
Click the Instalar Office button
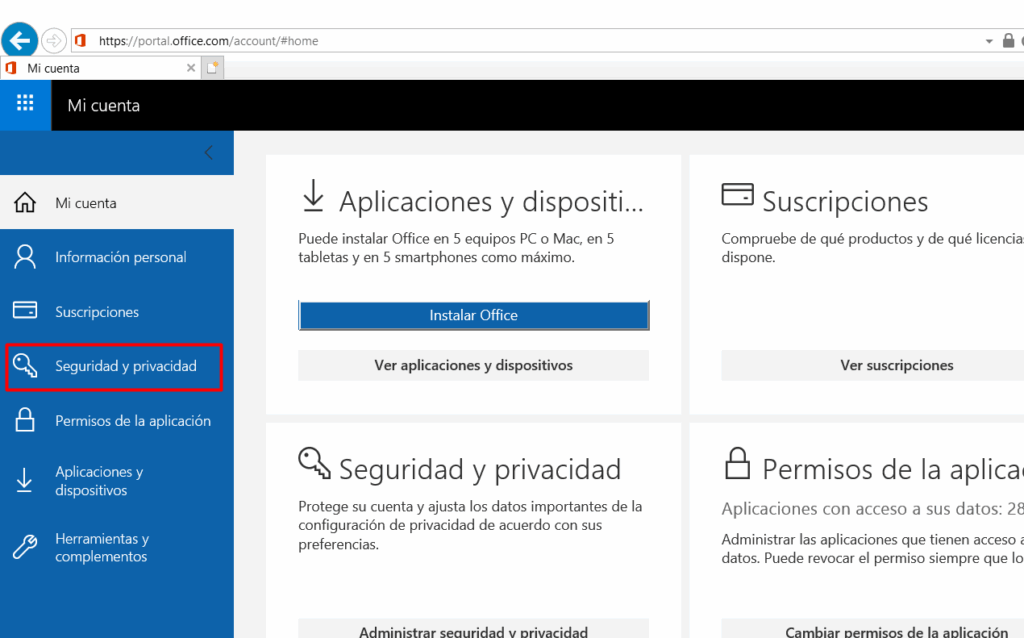(x=473, y=315)
